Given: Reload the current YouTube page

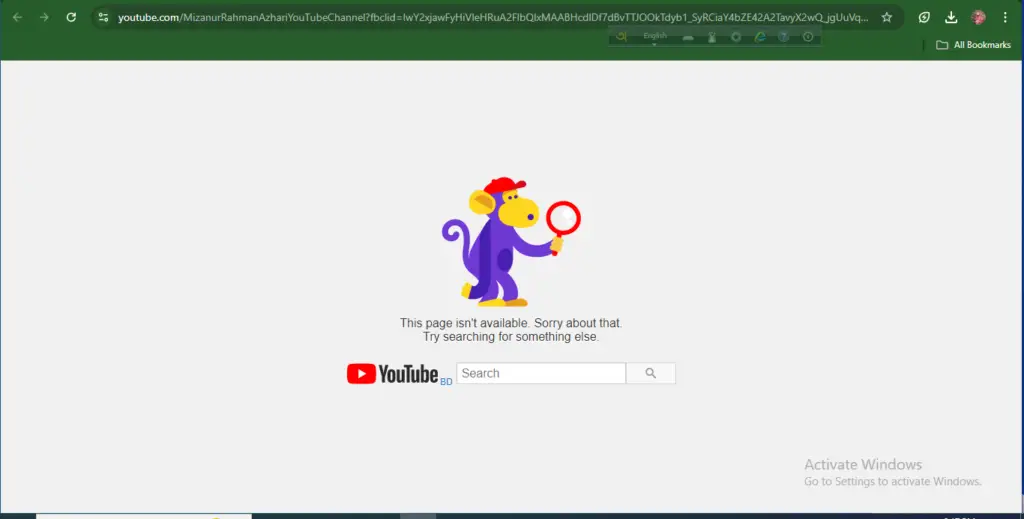Looking at the screenshot, I should pos(70,17).
